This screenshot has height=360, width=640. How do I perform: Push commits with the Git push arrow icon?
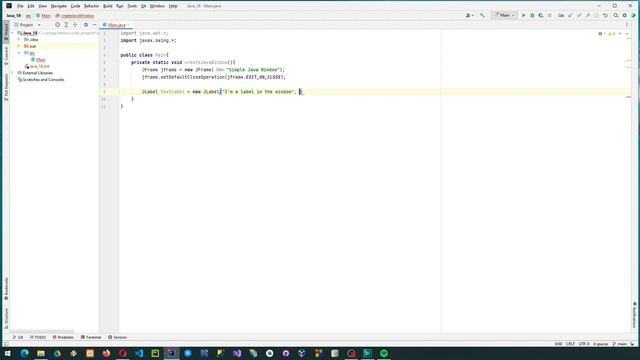(587, 16)
